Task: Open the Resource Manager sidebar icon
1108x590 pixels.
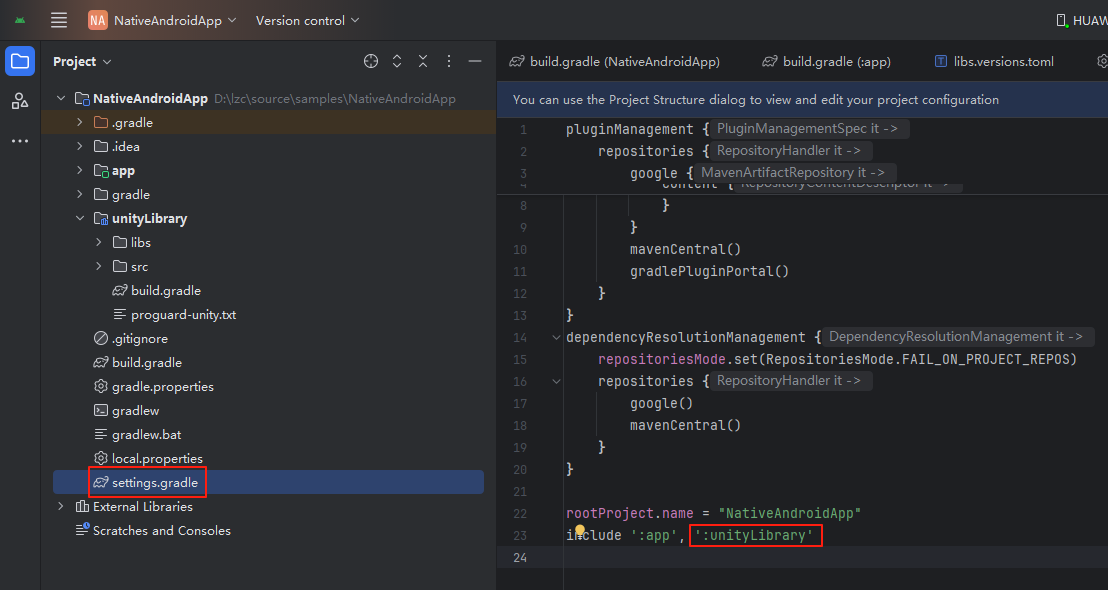Action: (20, 101)
